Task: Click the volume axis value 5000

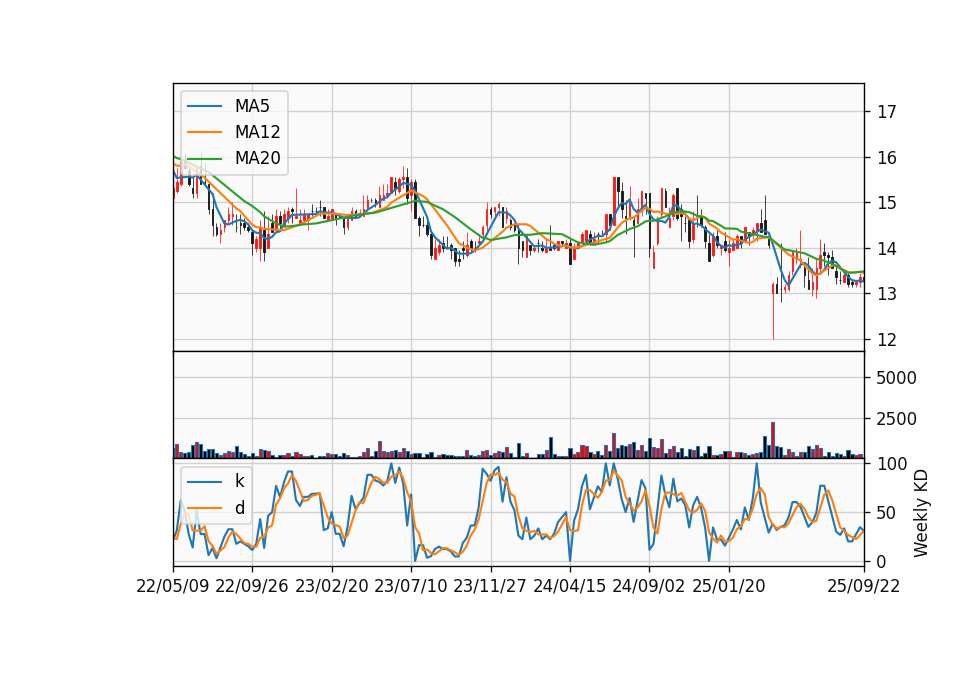Action: pos(896,378)
